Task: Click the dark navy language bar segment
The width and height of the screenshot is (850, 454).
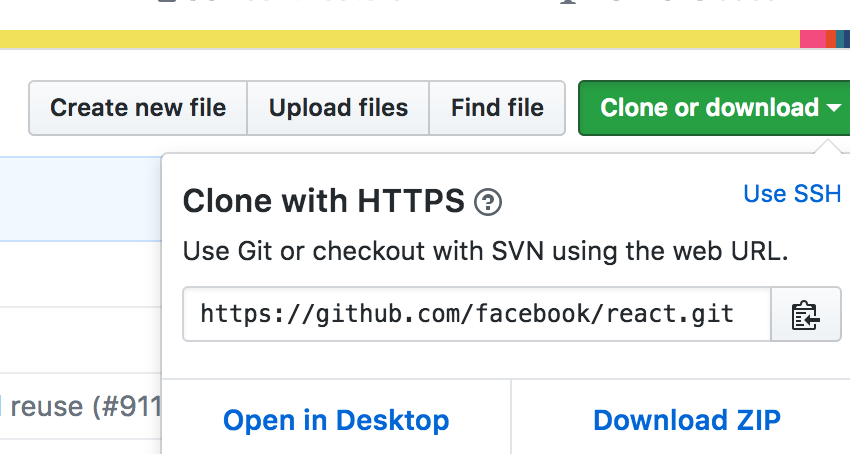Action: pos(845,40)
